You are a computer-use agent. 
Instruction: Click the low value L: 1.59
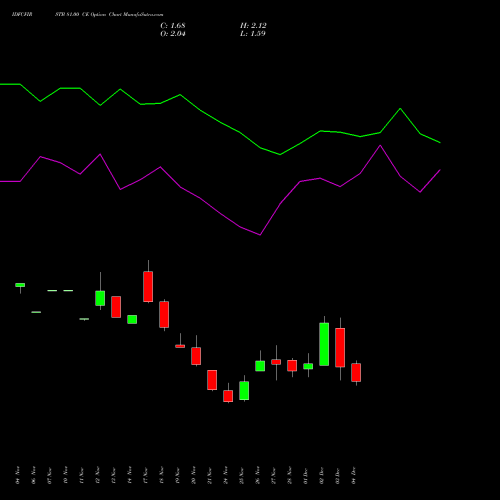[x=253, y=34]
